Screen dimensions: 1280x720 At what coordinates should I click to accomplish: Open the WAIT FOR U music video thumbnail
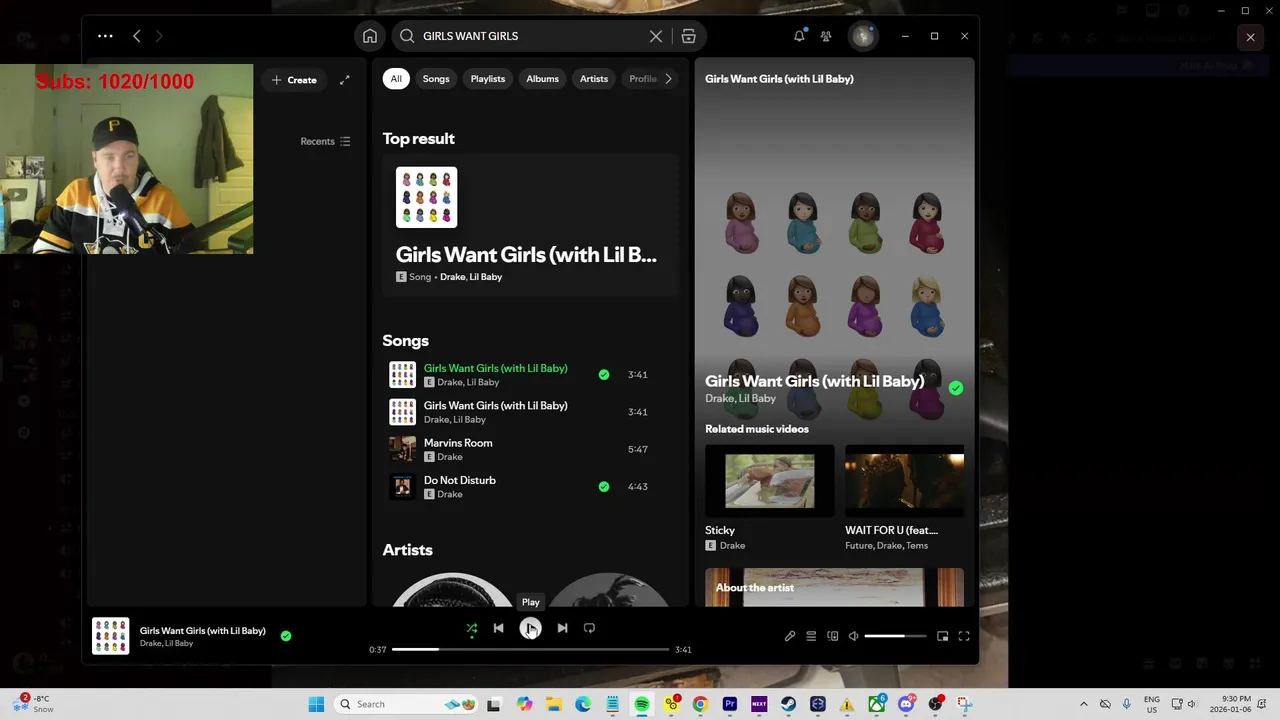pyautogui.click(x=904, y=481)
